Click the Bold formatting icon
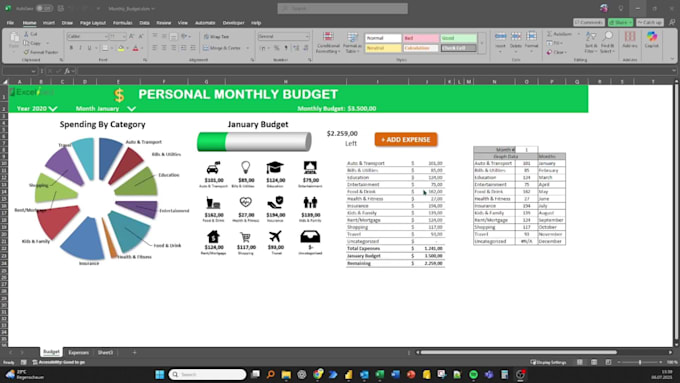 click(72, 48)
